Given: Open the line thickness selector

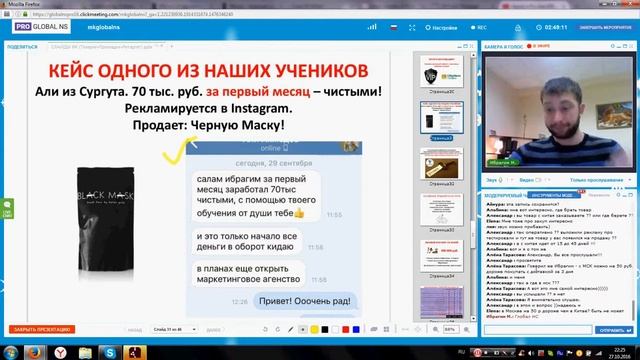Looking at the screenshot, I should click(303, 329).
